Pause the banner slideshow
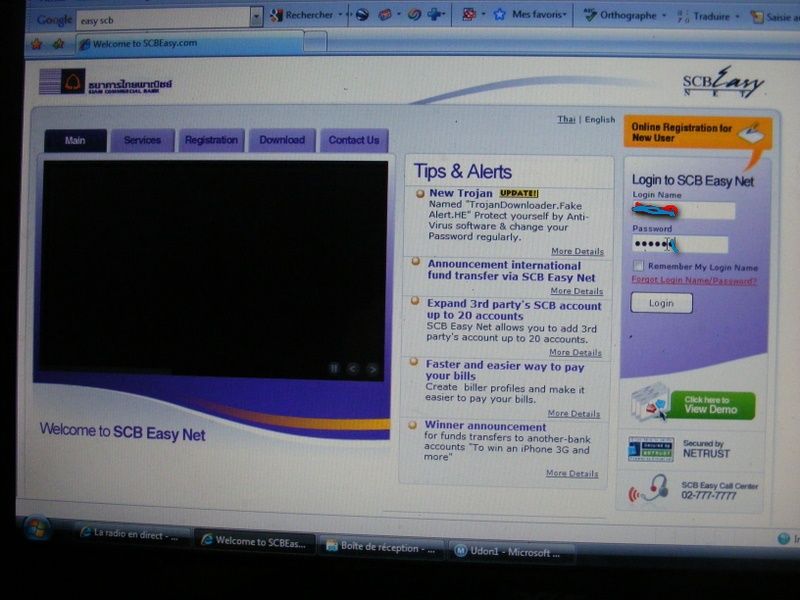 tap(334, 368)
